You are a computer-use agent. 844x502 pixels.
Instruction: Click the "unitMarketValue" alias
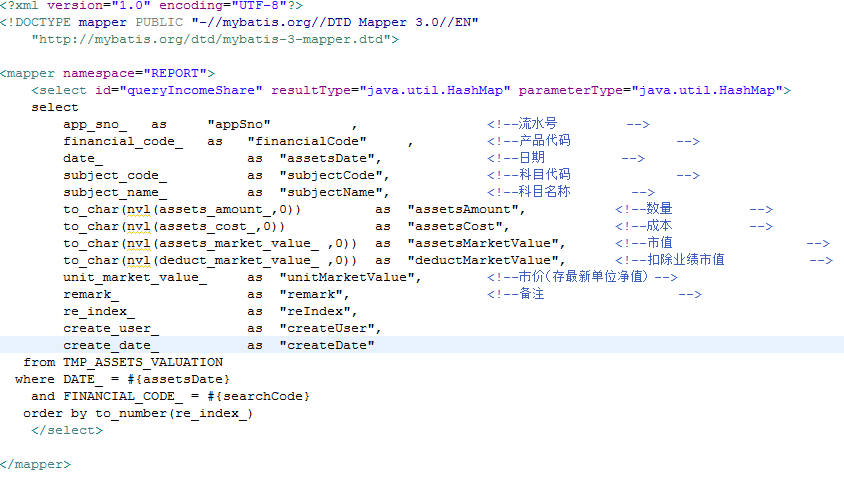click(x=346, y=278)
